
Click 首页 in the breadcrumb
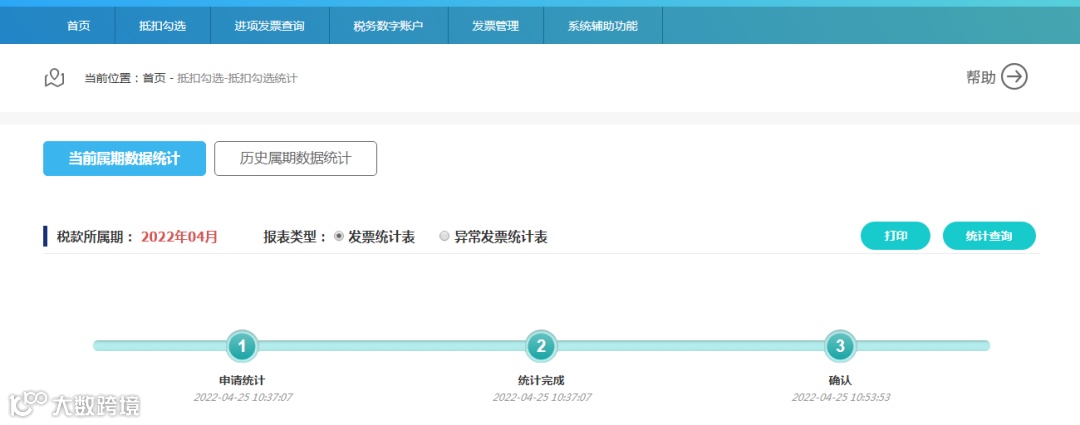point(154,79)
